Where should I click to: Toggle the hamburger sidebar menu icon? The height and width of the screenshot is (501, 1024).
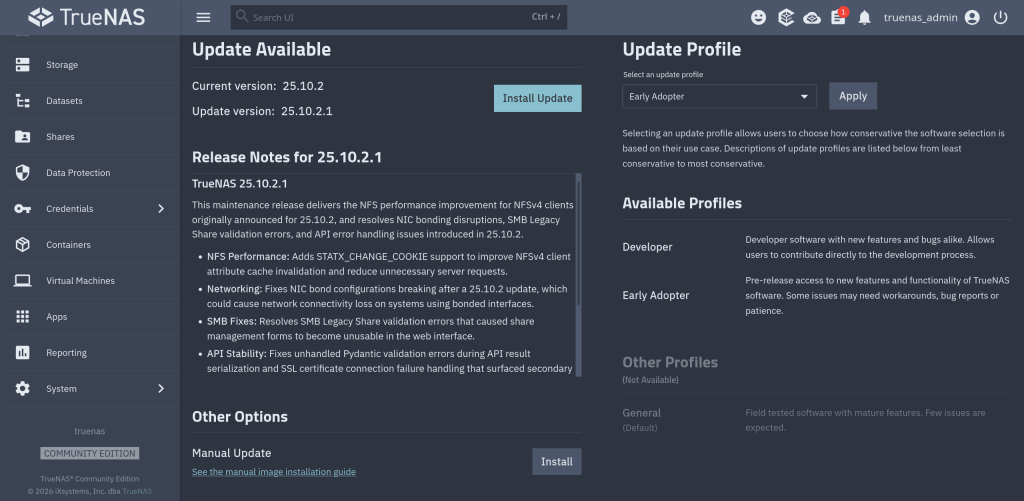pyautogui.click(x=203, y=17)
